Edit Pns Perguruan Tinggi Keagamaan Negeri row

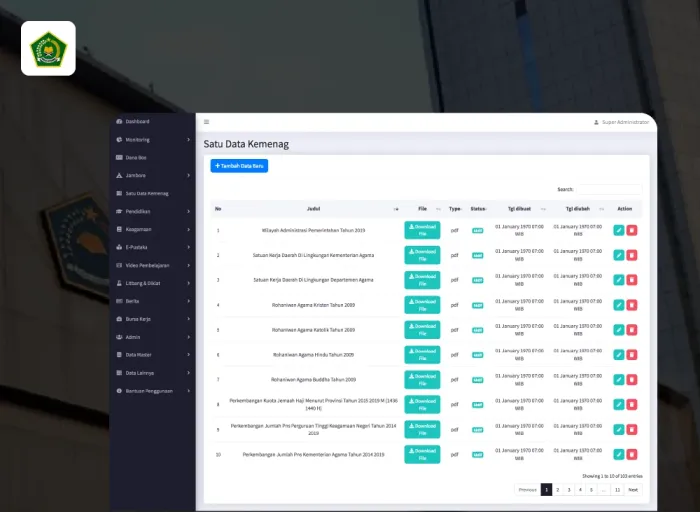click(x=618, y=429)
